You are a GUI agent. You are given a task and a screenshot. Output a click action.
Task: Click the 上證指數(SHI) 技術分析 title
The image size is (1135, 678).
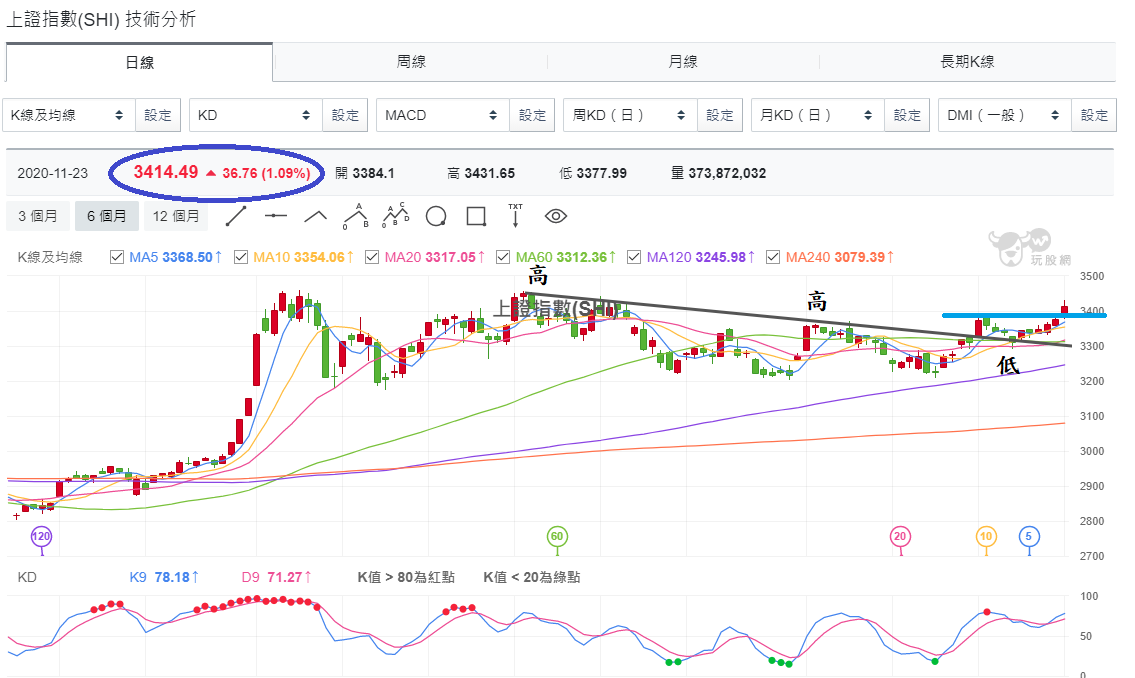tap(101, 20)
